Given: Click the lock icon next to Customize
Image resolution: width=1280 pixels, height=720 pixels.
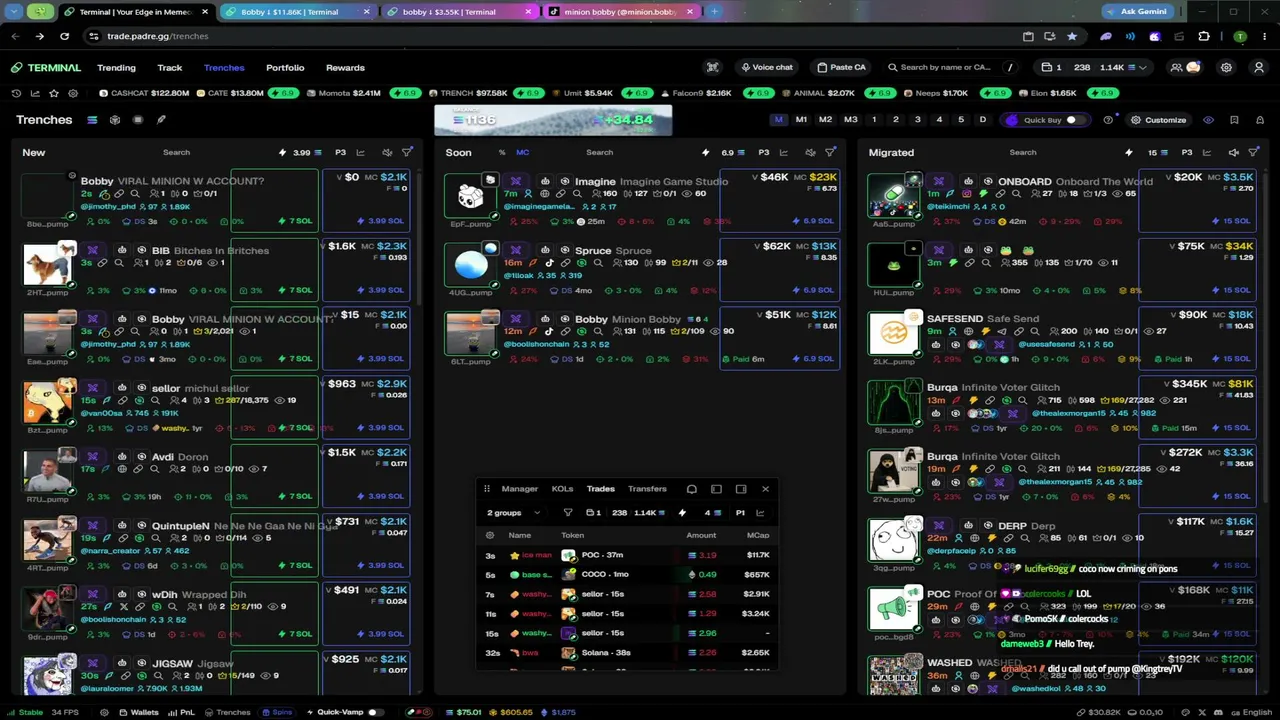Looking at the screenshot, I should (x=1258, y=120).
